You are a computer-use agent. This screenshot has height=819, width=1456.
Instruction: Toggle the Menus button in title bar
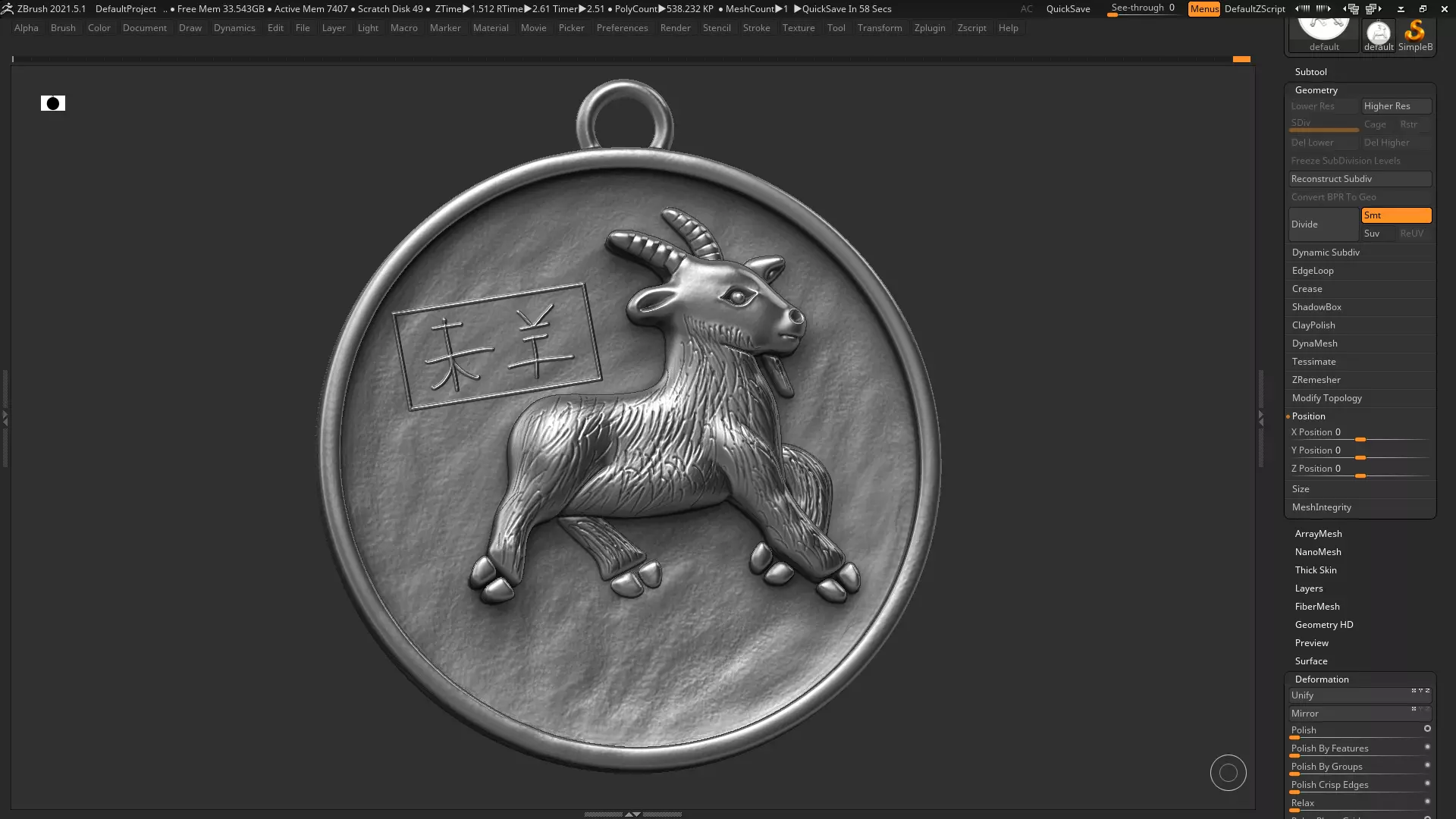pos(1203,8)
